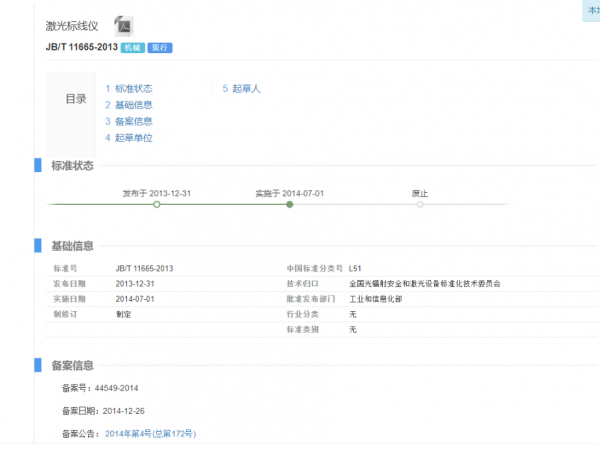Click the partially visible top-right corner button

tap(589, 9)
